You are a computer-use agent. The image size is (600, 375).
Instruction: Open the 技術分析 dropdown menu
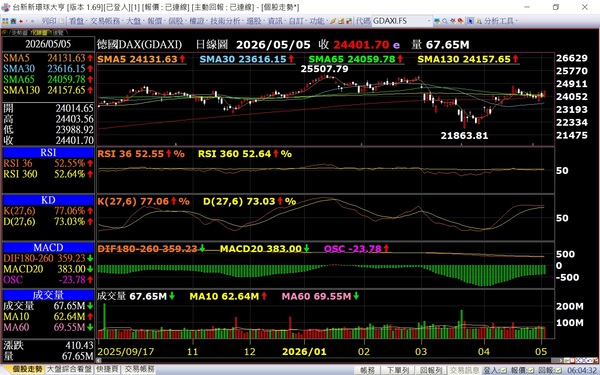pos(227,21)
